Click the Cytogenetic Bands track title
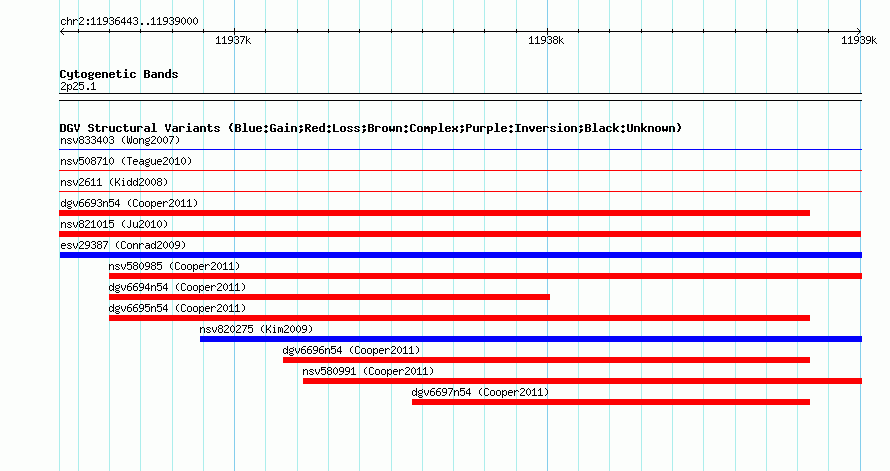This screenshot has width=890, height=471. (119, 74)
